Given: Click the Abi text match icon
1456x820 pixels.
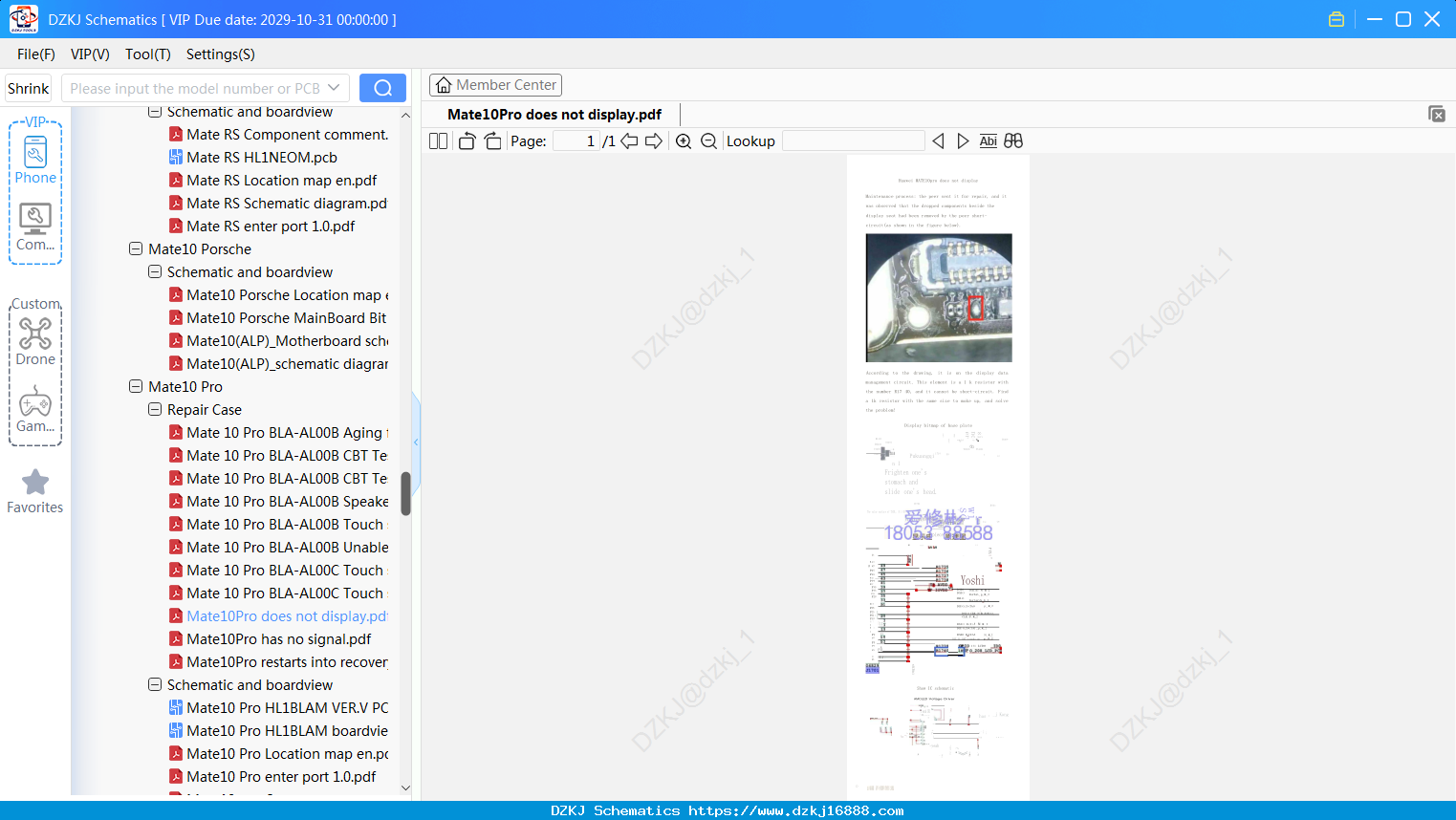Looking at the screenshot, I should click(x=989, y=141).
